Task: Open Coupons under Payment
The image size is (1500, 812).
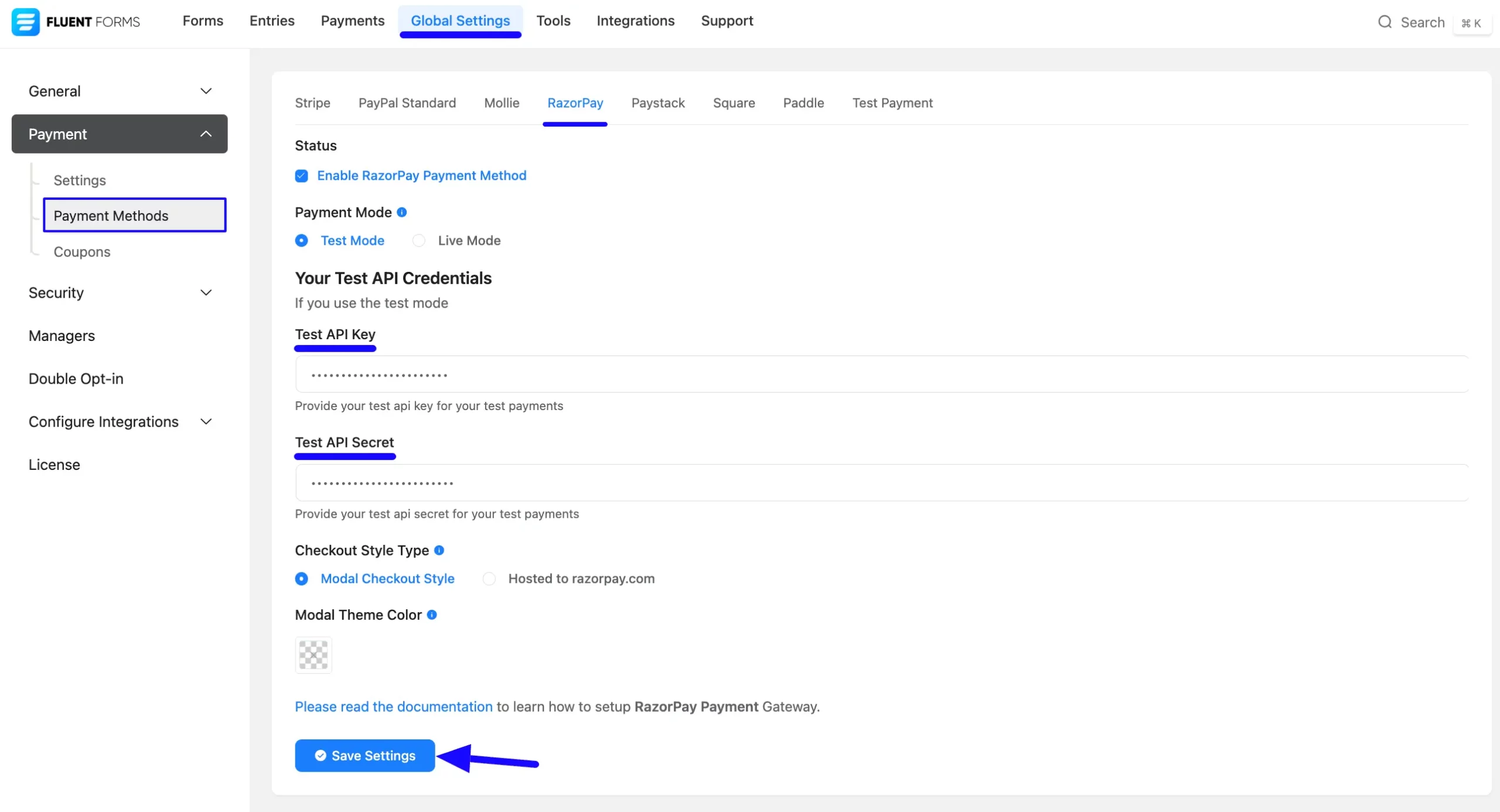Action: 82,252
